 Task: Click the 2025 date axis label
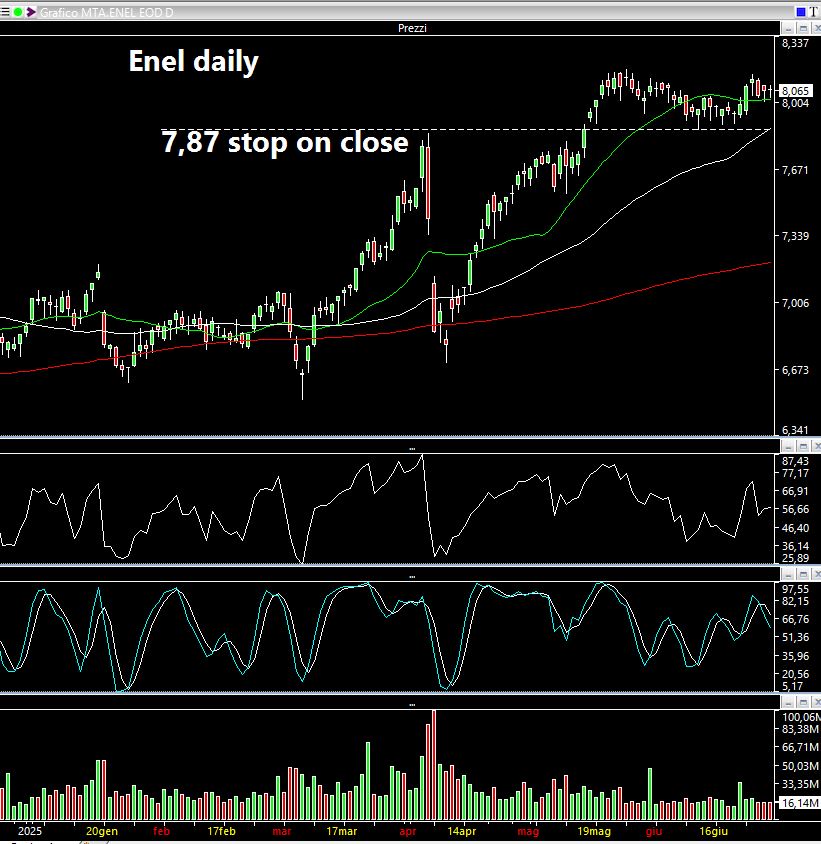30,831
